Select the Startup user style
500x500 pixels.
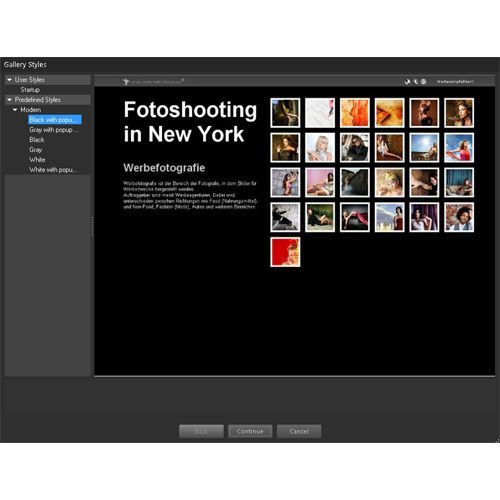(30, 90)
